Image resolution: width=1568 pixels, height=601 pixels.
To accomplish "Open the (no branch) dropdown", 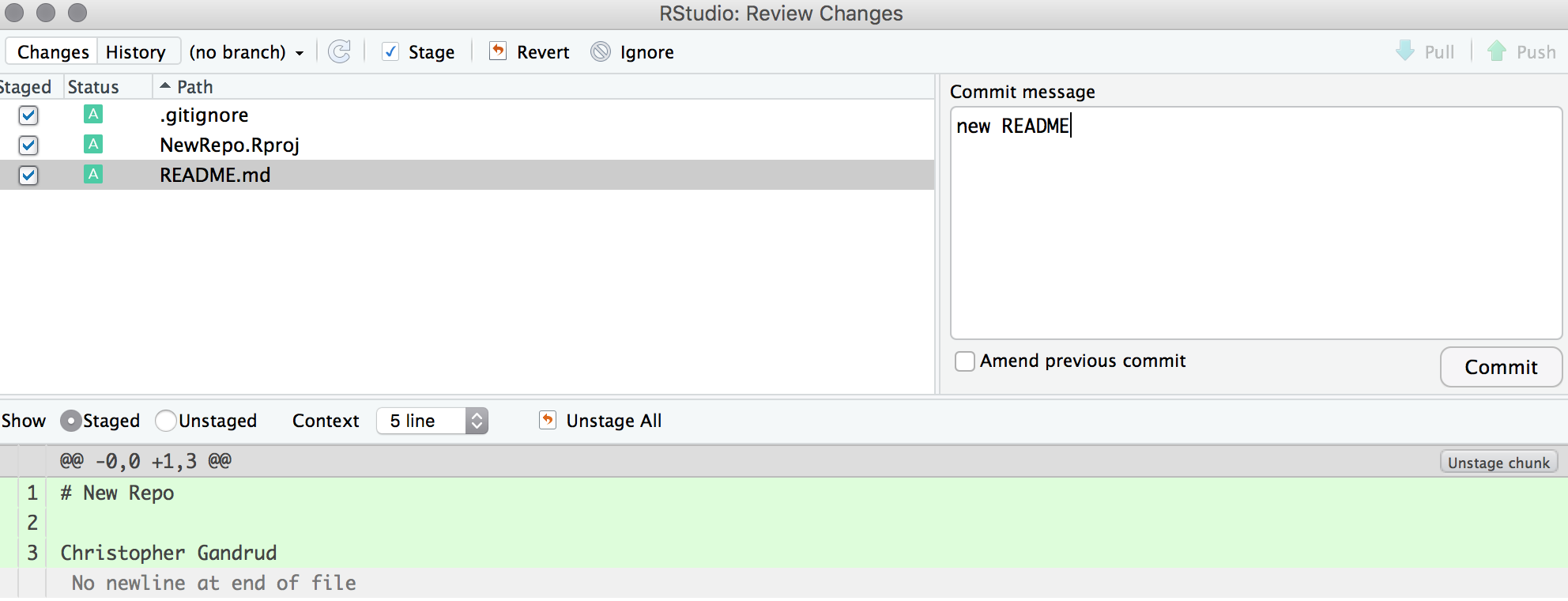I will (x=247, y=52).
